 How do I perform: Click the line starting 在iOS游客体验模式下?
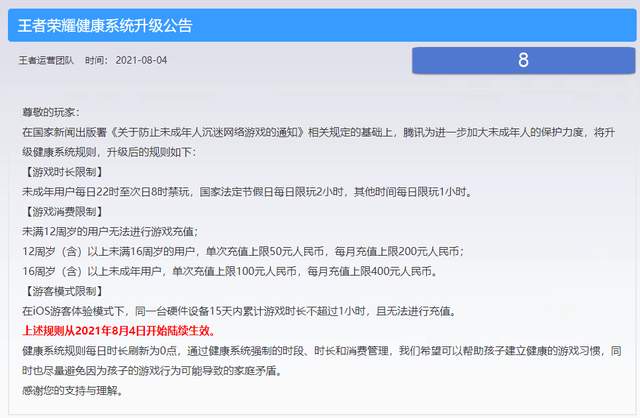(x=239, y=311)
